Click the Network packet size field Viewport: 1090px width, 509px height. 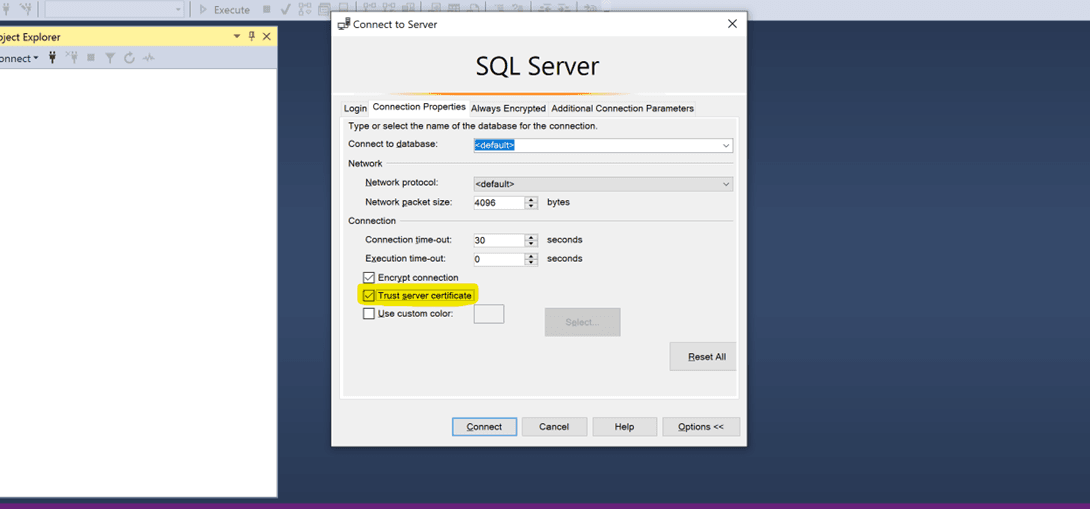(x=498, y=203)
